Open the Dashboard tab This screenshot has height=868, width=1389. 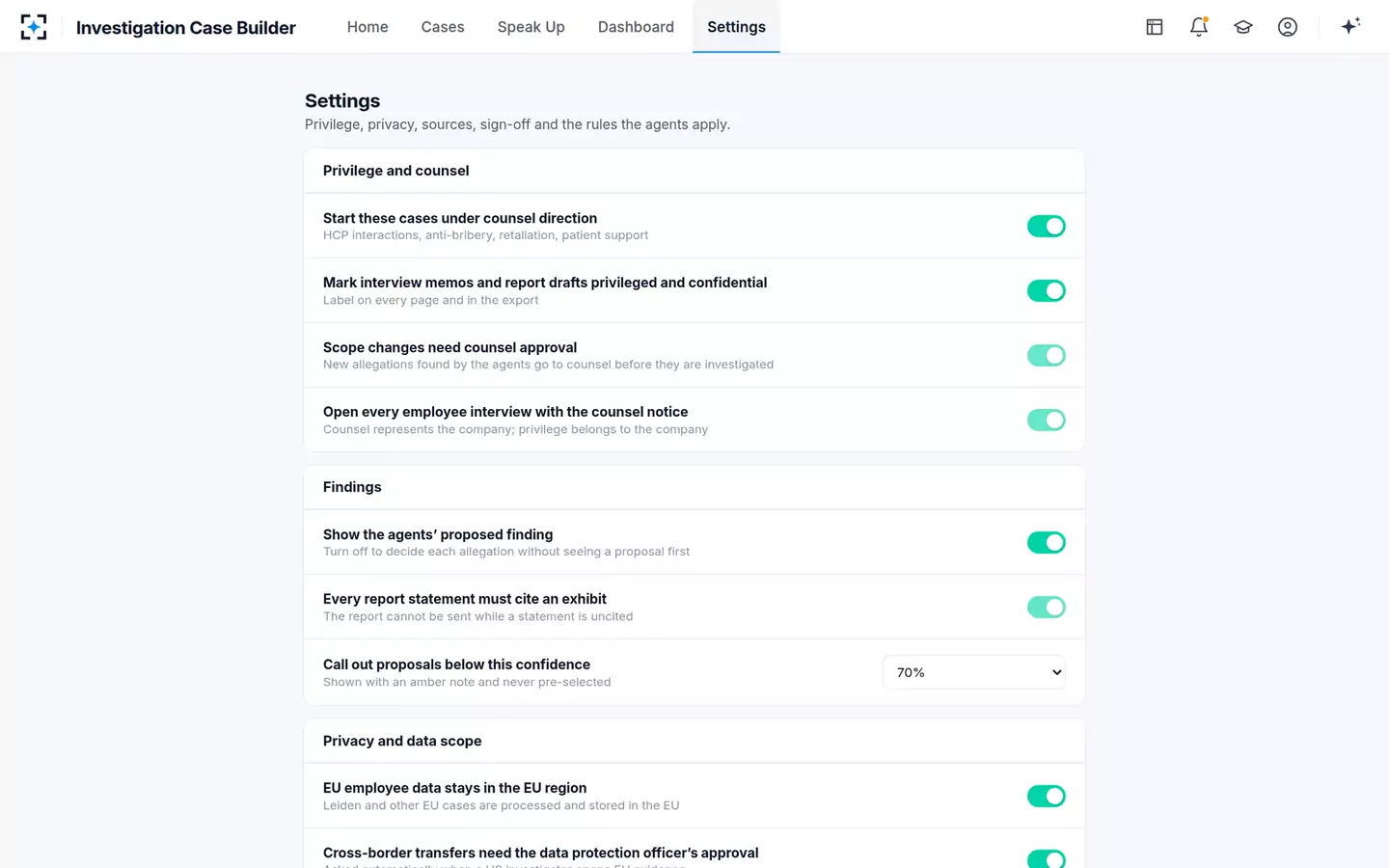pos(636,27)
